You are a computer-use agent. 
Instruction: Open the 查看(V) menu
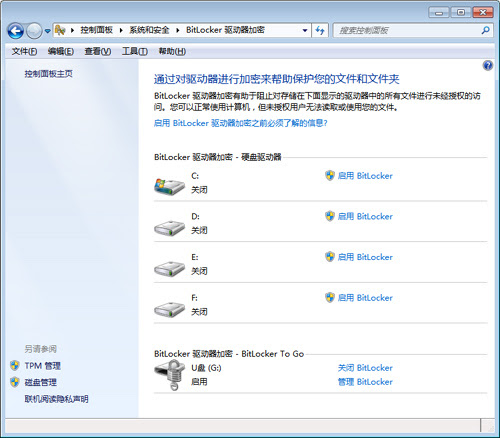98,51
